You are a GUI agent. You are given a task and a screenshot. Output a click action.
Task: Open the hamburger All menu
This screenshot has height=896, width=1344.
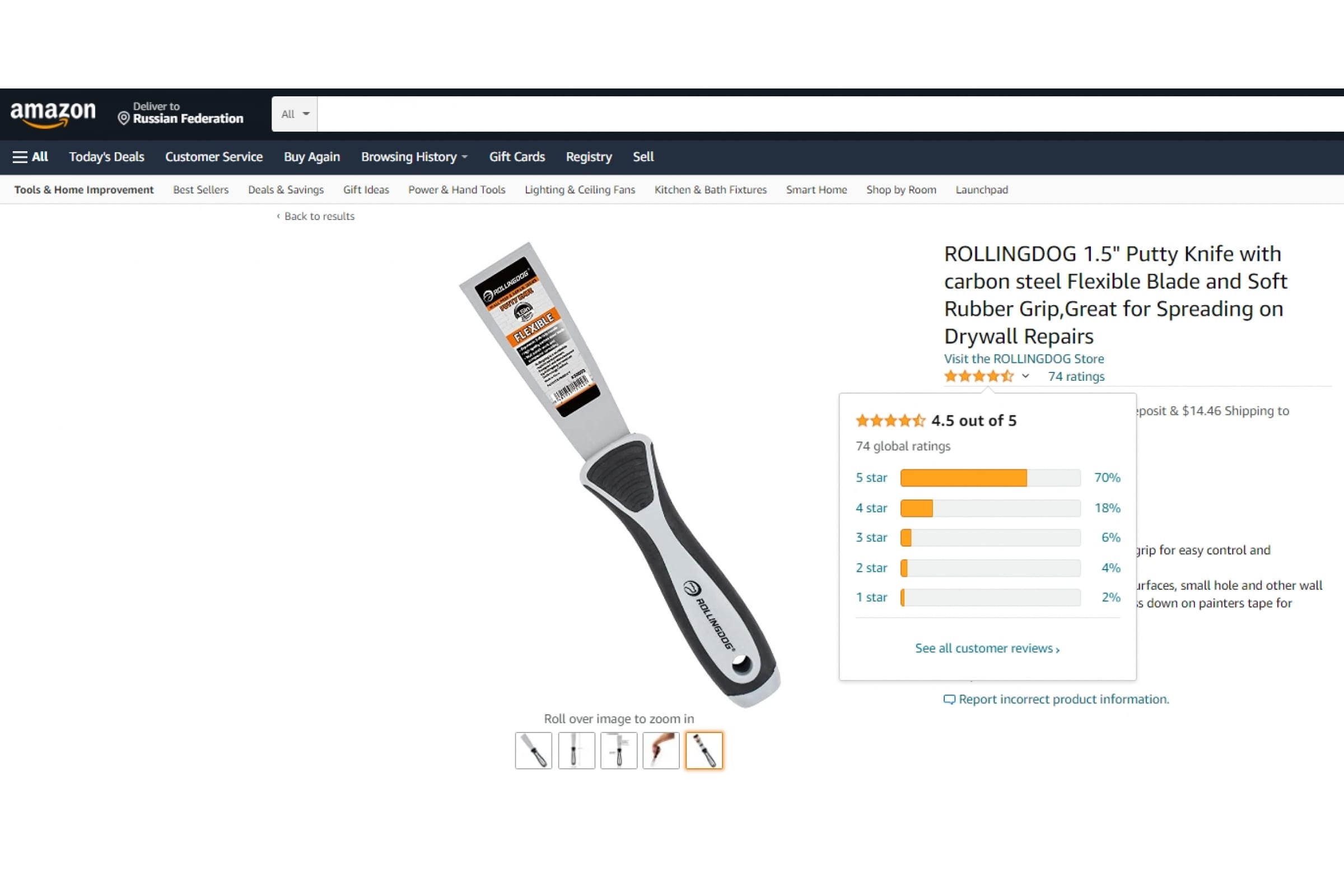click(30, 157)
